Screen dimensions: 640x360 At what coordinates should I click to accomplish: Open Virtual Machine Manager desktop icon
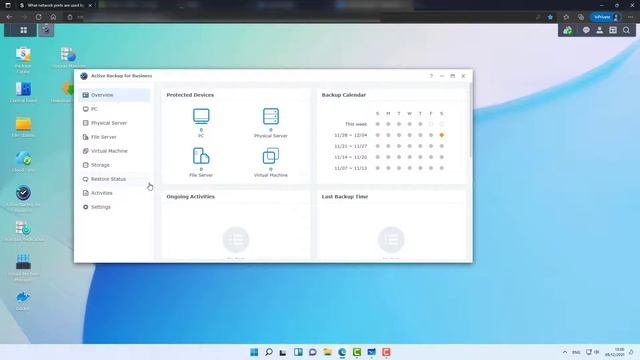pyautogui.click(x=23, y=267)
